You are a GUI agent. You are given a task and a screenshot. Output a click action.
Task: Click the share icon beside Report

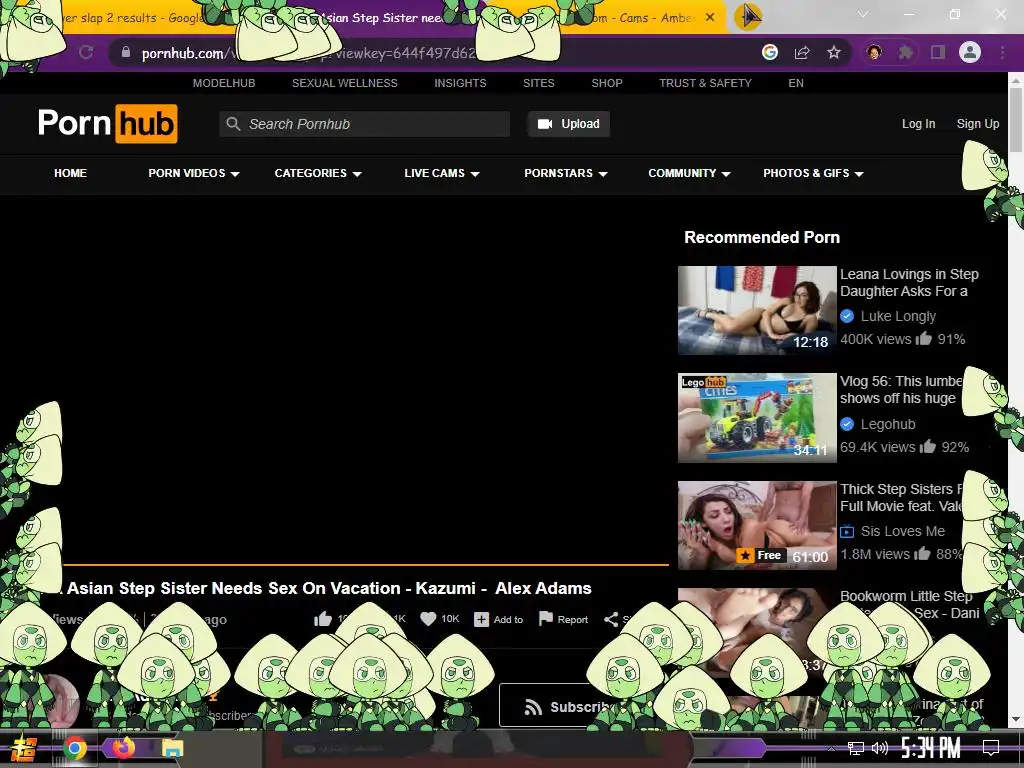pyautogui.click(x=611, y=619)
